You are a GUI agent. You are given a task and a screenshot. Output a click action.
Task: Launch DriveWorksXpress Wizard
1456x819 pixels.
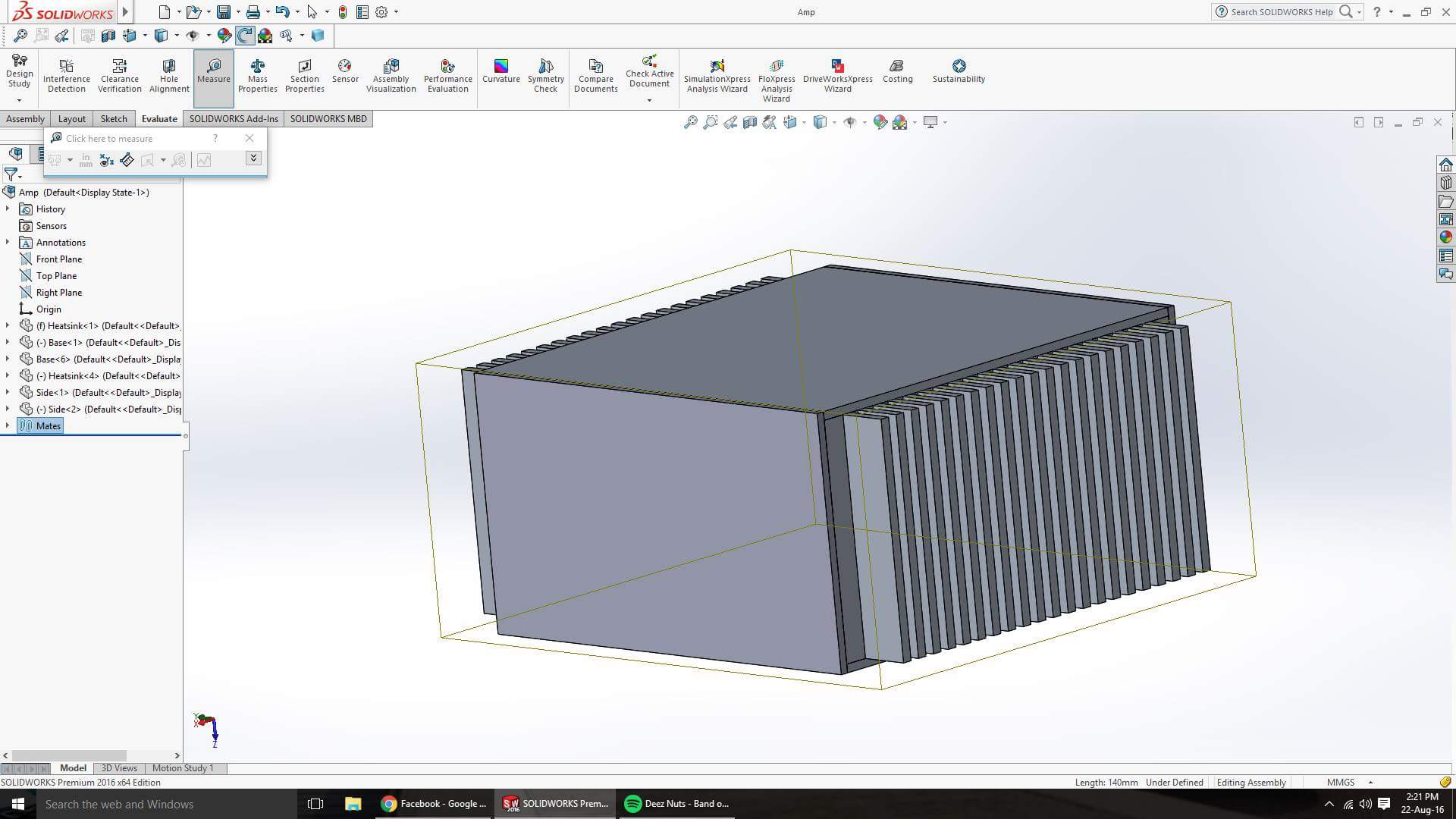click(x=838, y=76)
